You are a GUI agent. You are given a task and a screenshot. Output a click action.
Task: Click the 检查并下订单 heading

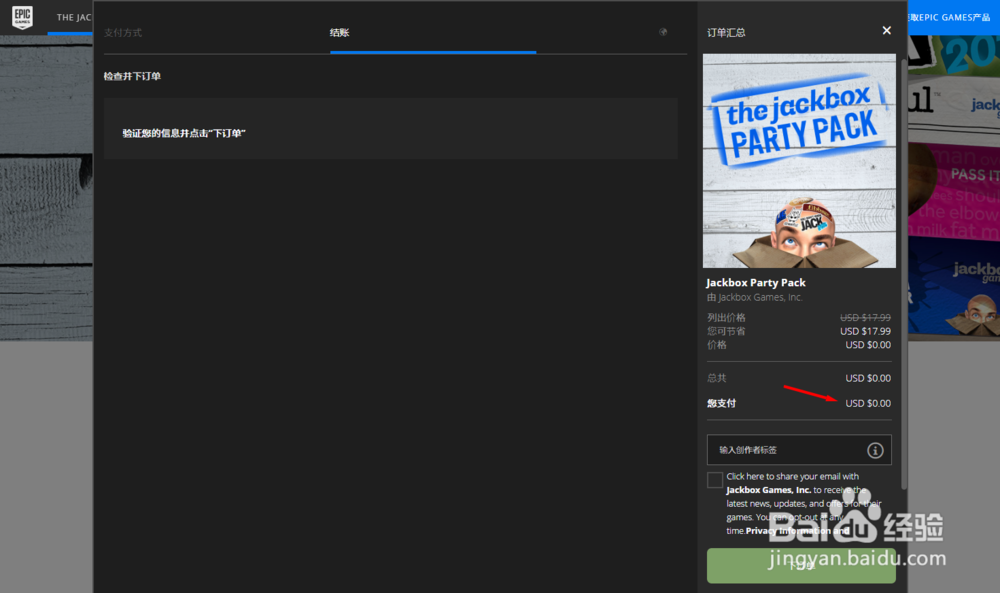pos(132,77)
